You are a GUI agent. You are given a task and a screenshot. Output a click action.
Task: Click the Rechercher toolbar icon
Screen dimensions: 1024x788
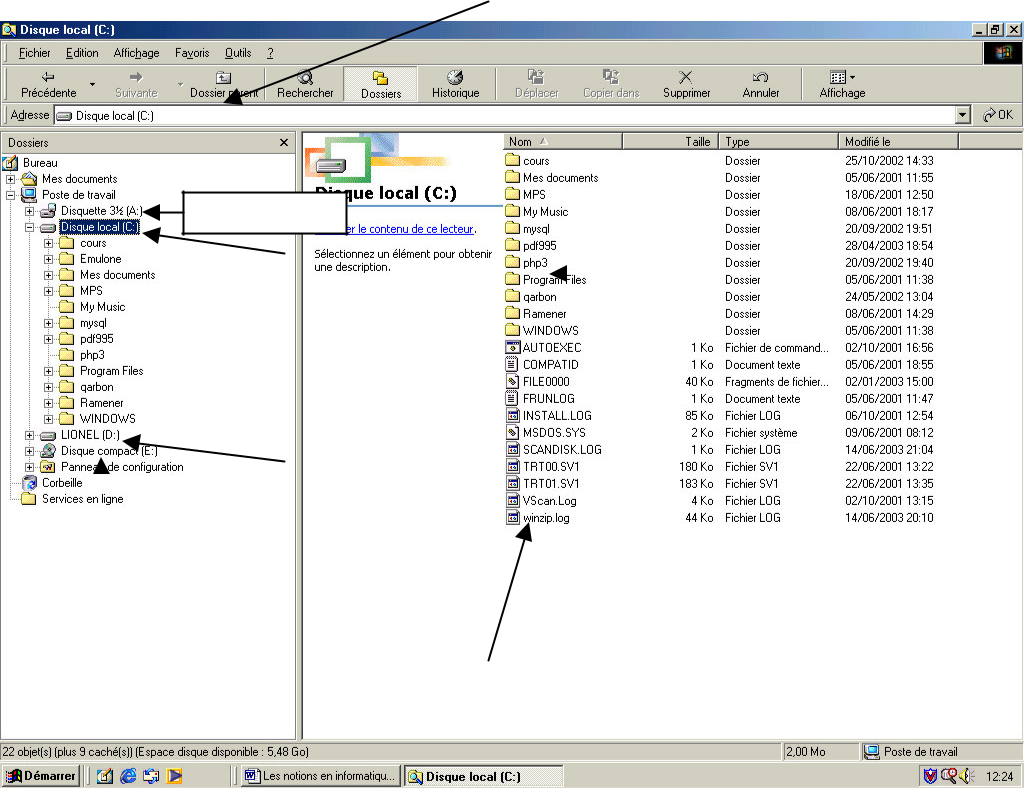[x=305, y=83]
